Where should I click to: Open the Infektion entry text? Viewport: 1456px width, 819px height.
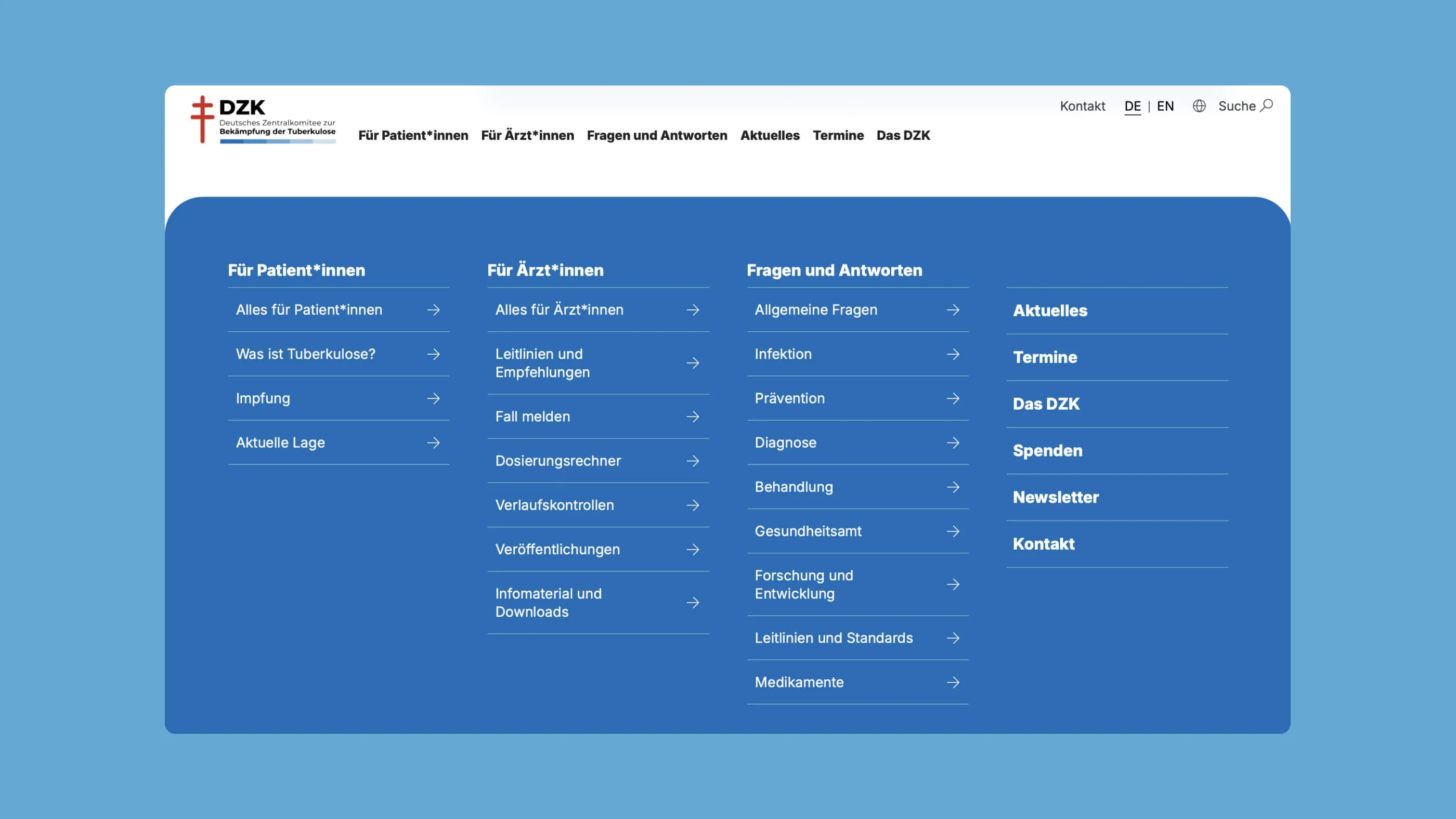point(783,354)
